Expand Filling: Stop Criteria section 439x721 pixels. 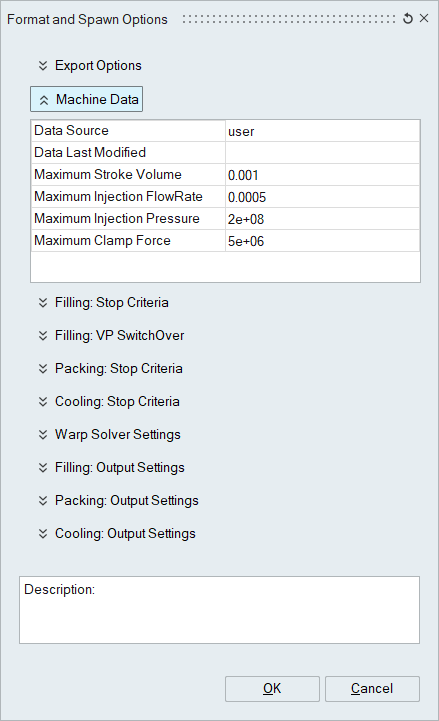[x=103, y=303]
